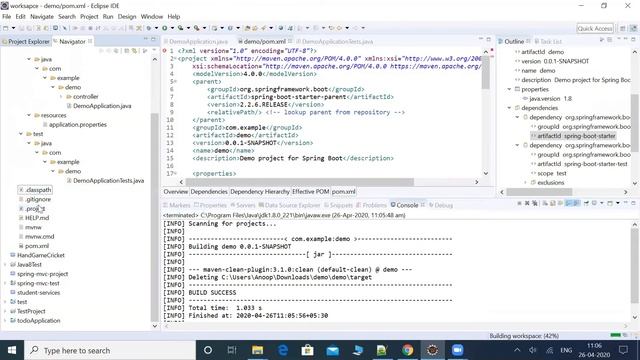The image size is (640, 360).
Task: Open the New file toolbar dropdown arrow
Action: tap(13, 28)
